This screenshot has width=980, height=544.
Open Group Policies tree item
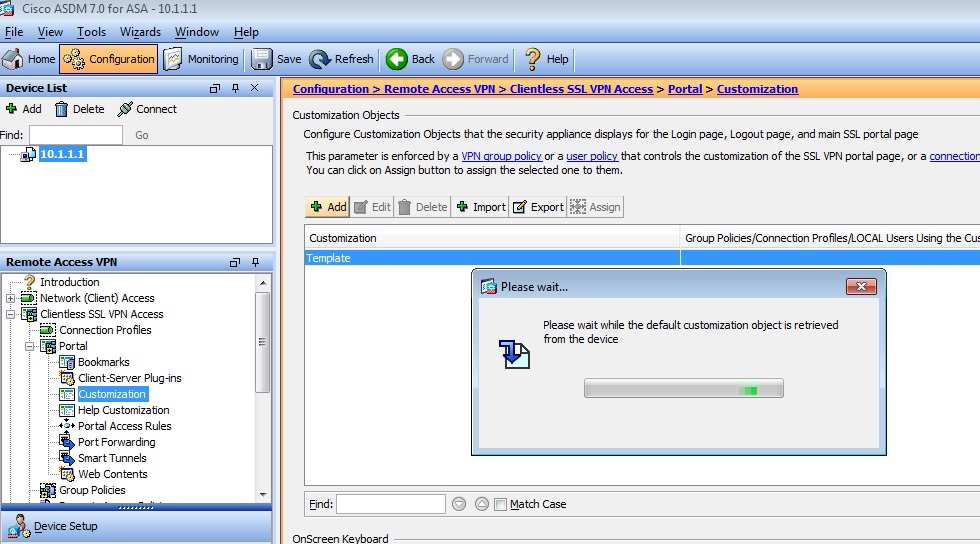[92, 490]
